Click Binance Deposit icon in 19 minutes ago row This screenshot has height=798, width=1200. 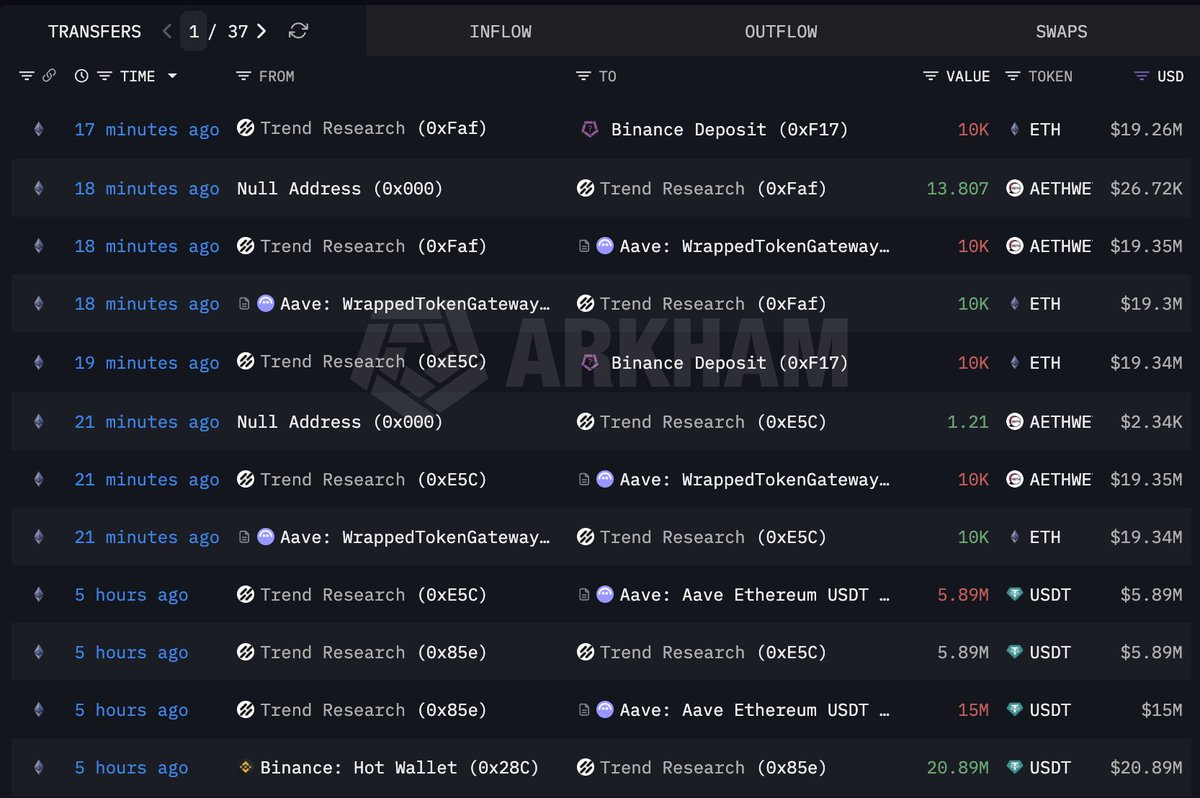590,363
